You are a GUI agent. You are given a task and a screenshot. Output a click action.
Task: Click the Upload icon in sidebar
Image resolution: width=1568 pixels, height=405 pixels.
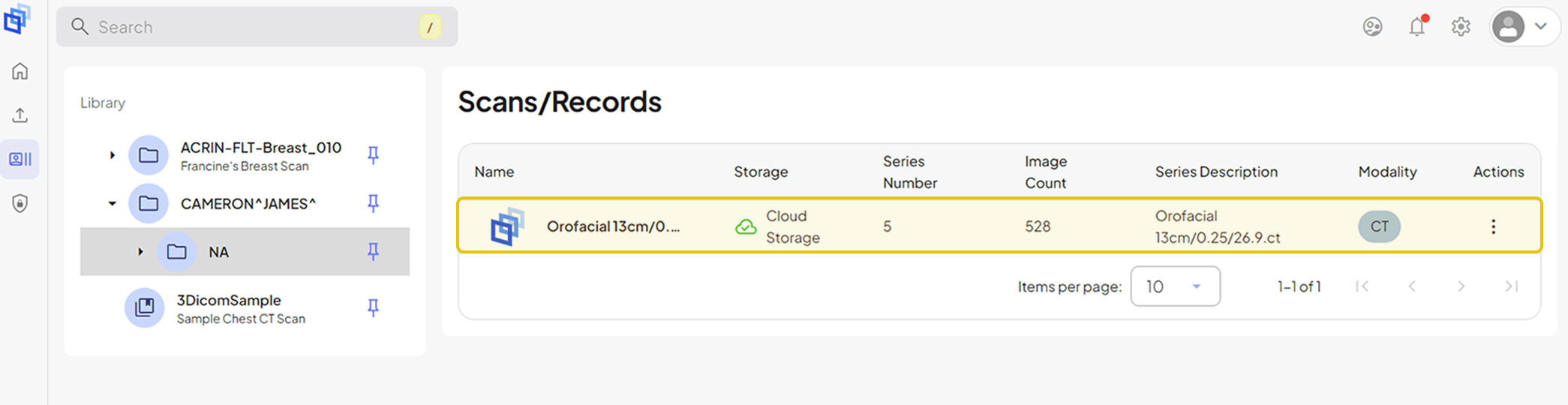(x=20, y=115)
